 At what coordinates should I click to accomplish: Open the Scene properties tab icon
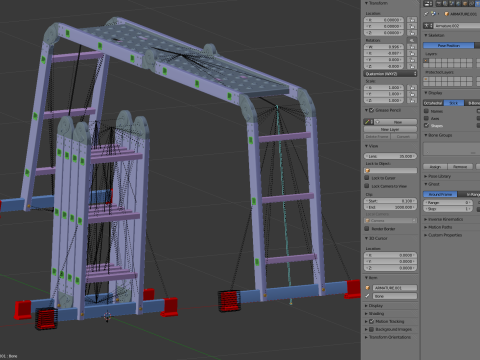452,4
